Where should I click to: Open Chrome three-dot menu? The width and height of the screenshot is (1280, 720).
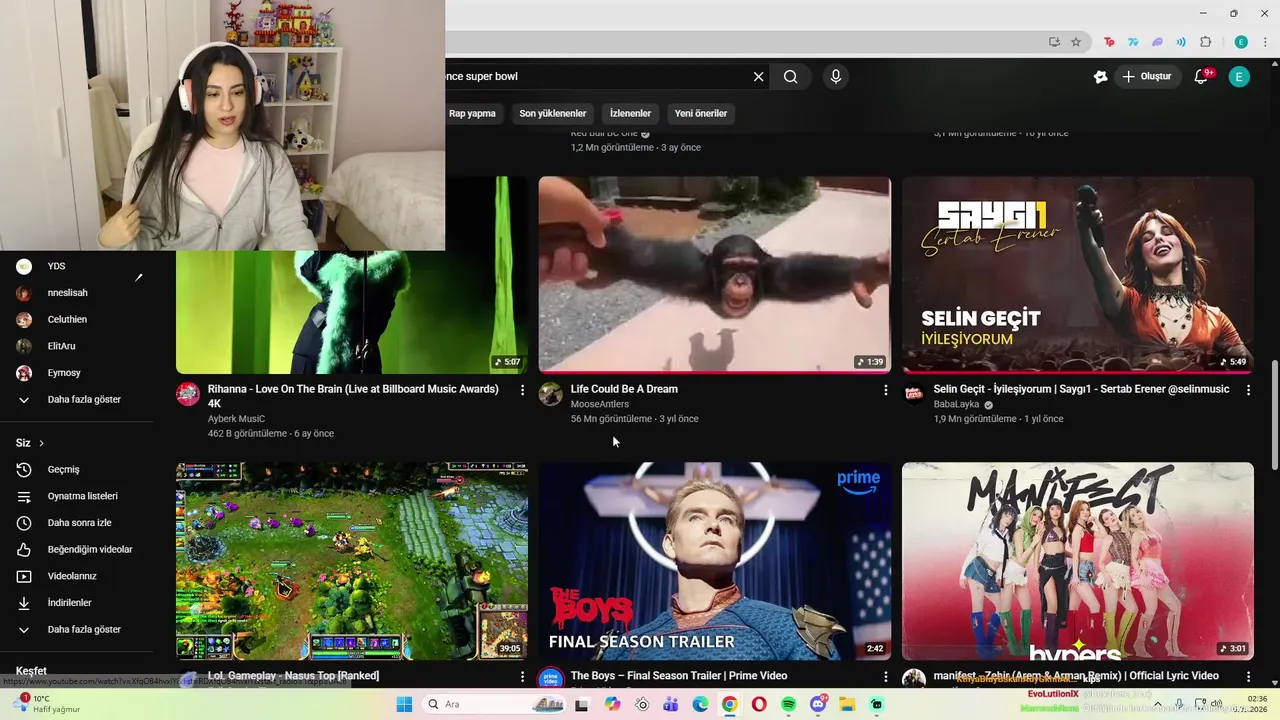[1265, 42]
